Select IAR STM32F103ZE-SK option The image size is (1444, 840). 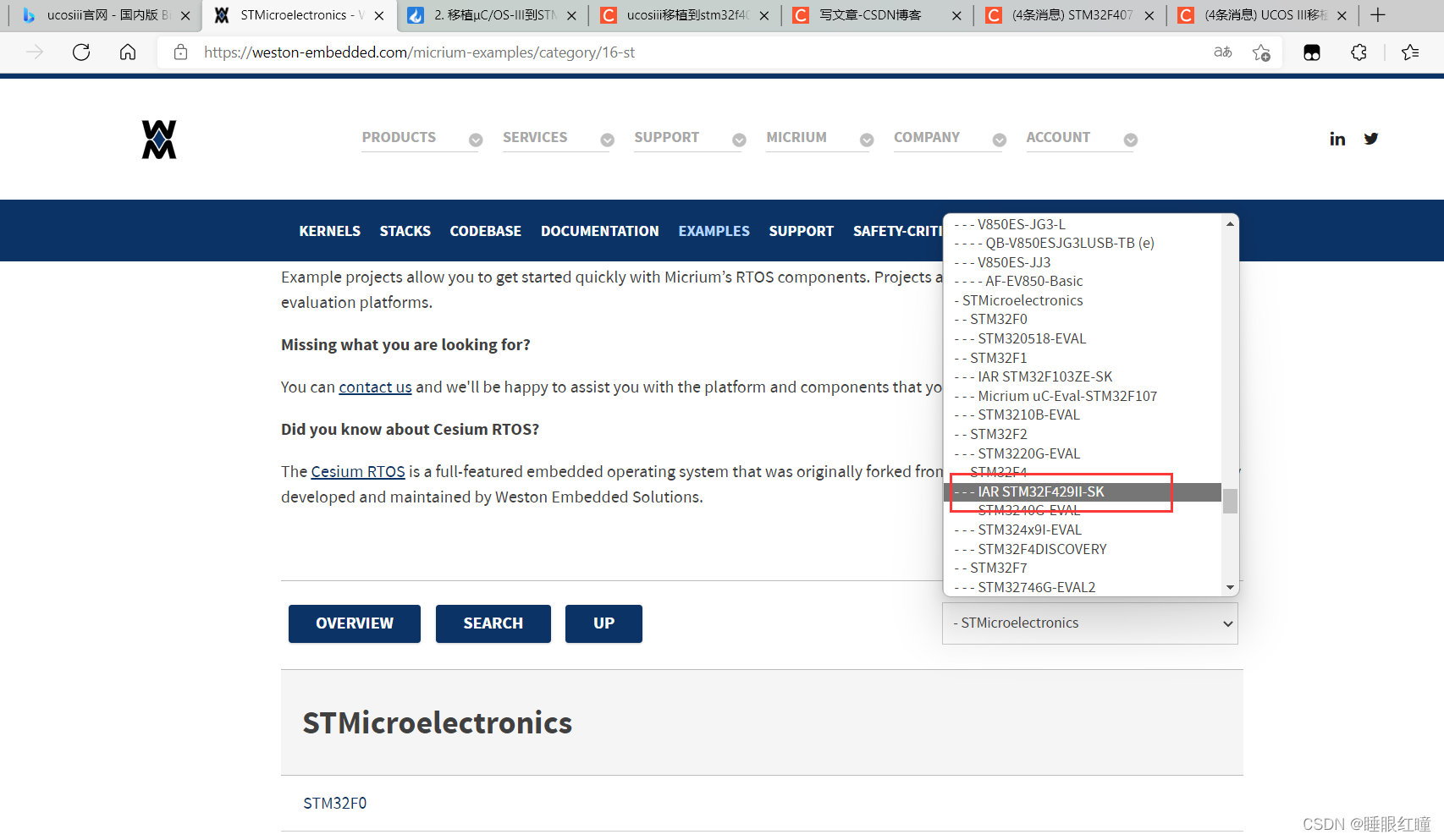tap(1083, 376)
